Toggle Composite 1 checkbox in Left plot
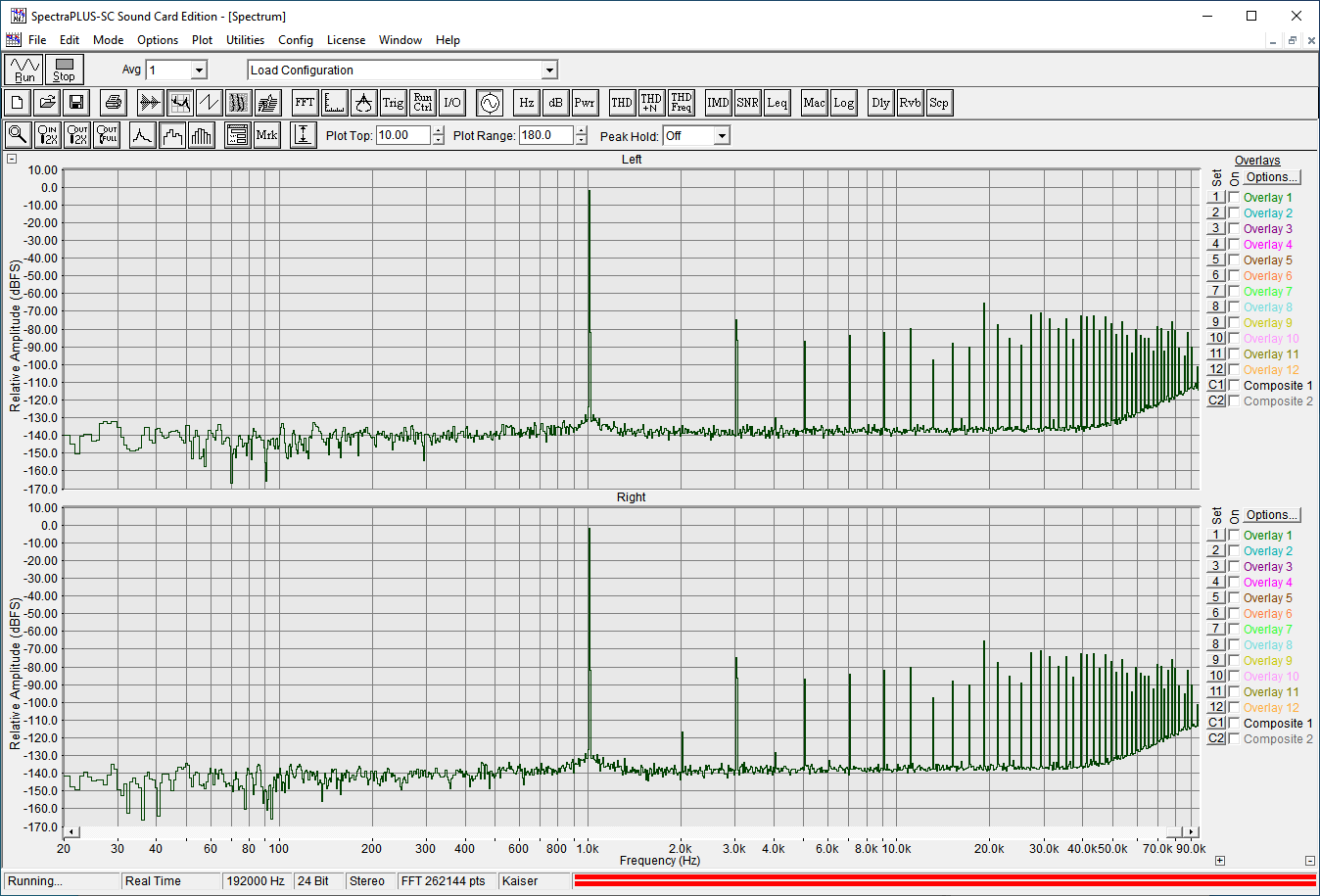 pyautogui.click(x=1234, y=385)
